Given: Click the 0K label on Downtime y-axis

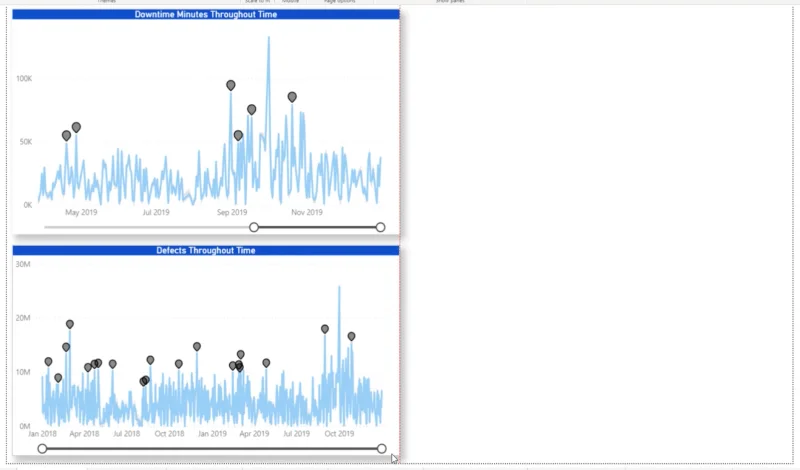Looking at the screenshot, I should [28, 205].
